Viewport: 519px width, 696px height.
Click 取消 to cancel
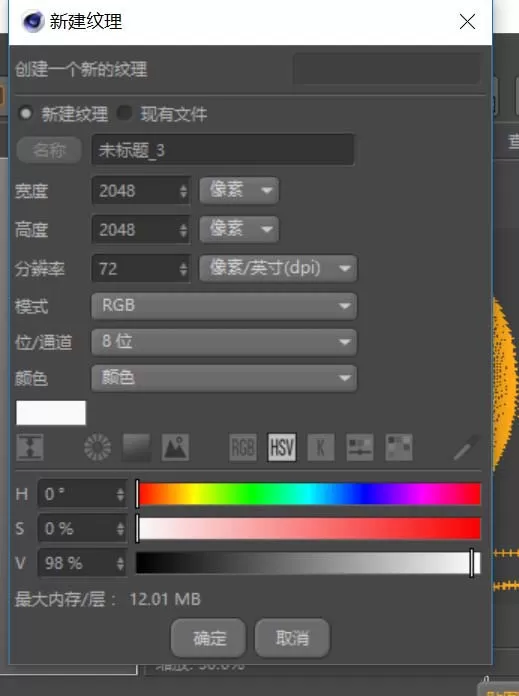tap(292, 638)
